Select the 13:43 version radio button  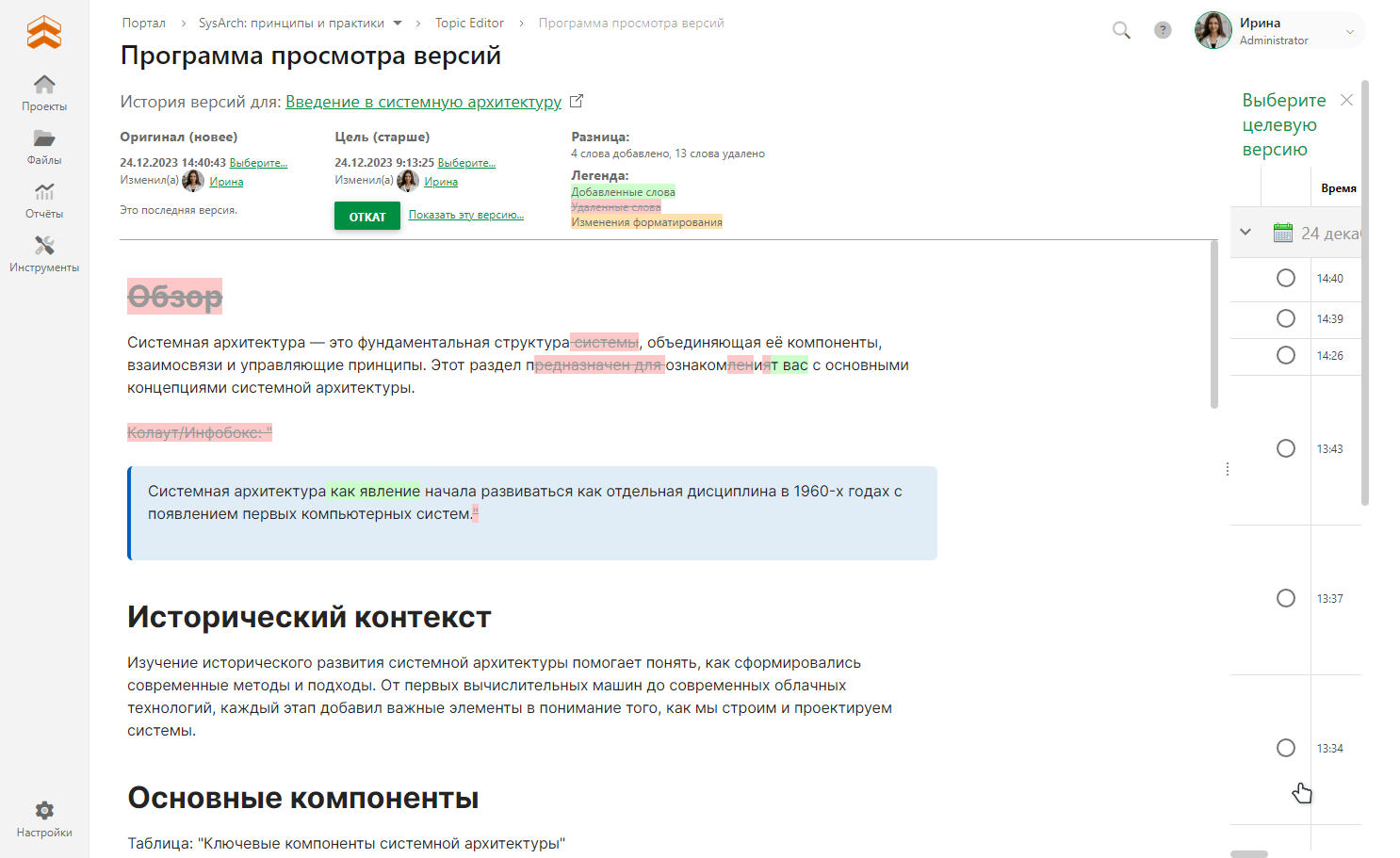click(1285, 448)
